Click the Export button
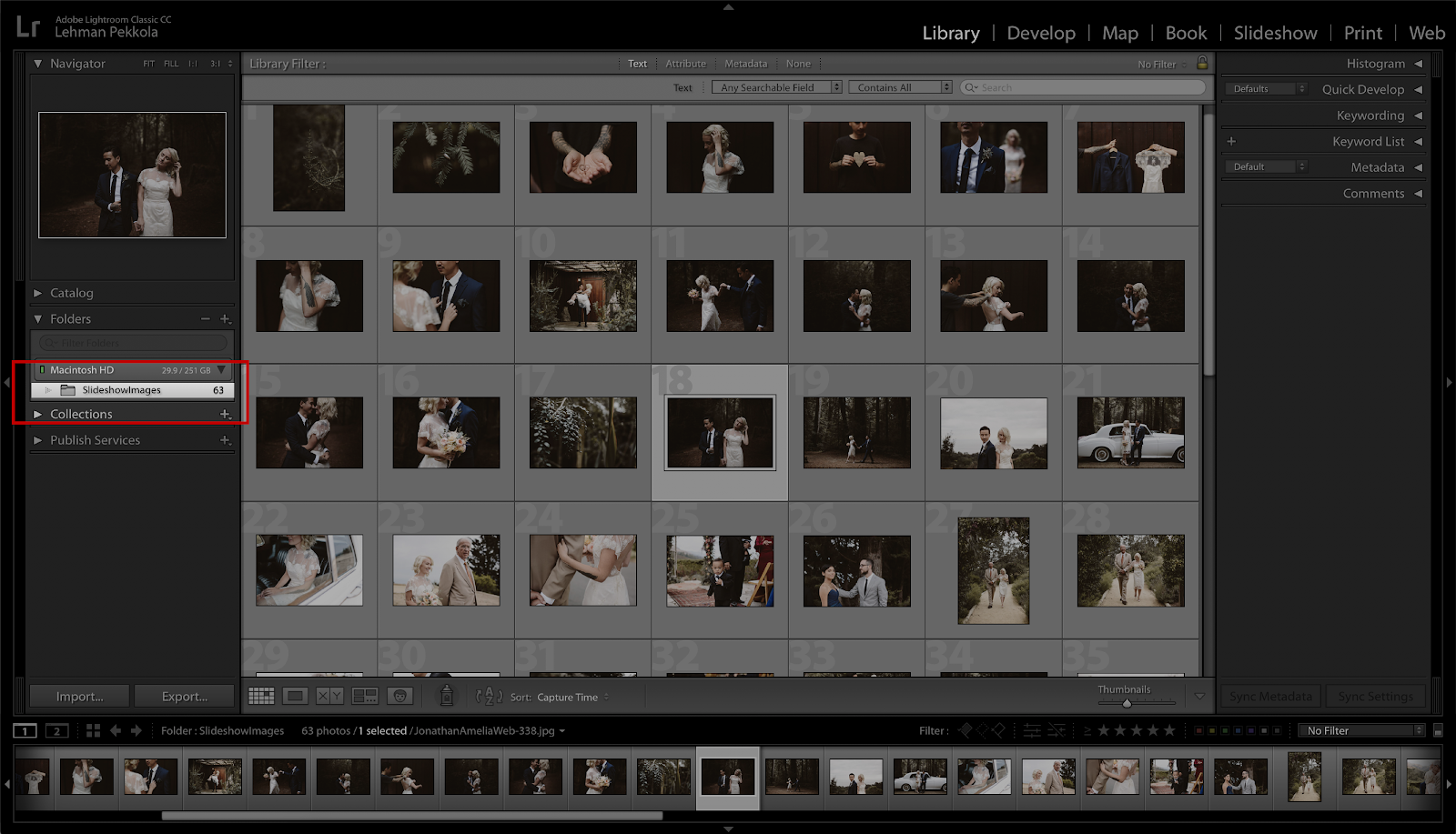The image size is (1456, 834). (x=185, y=697)
